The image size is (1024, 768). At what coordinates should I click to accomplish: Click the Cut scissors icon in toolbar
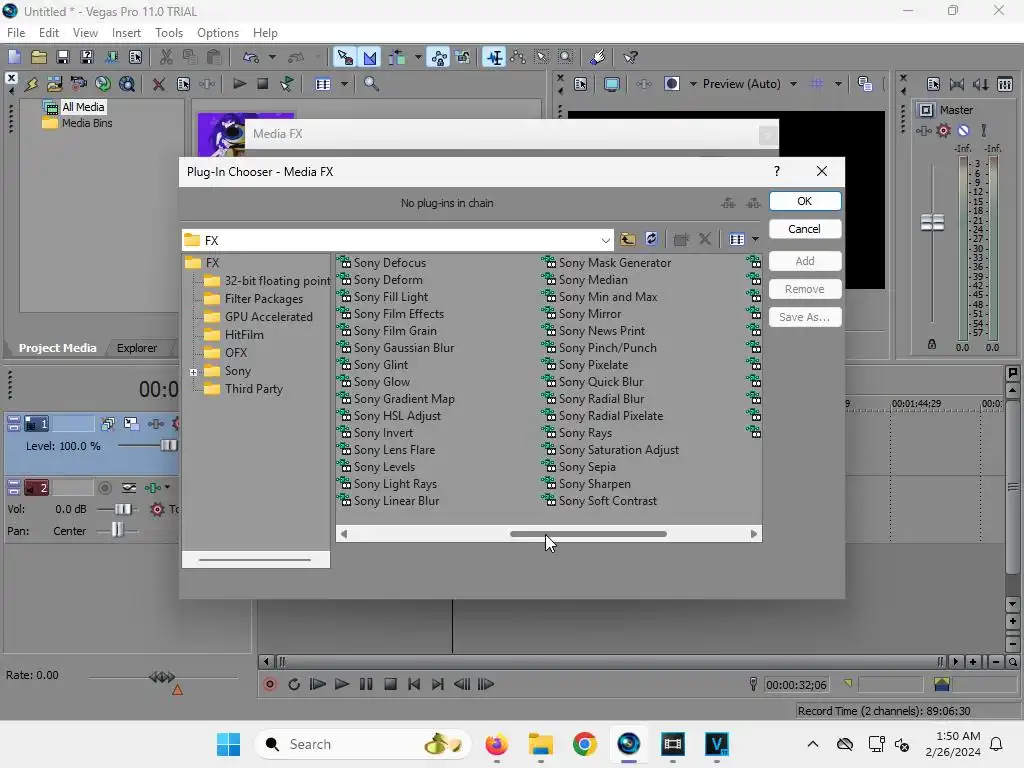[x=166, y=57]
